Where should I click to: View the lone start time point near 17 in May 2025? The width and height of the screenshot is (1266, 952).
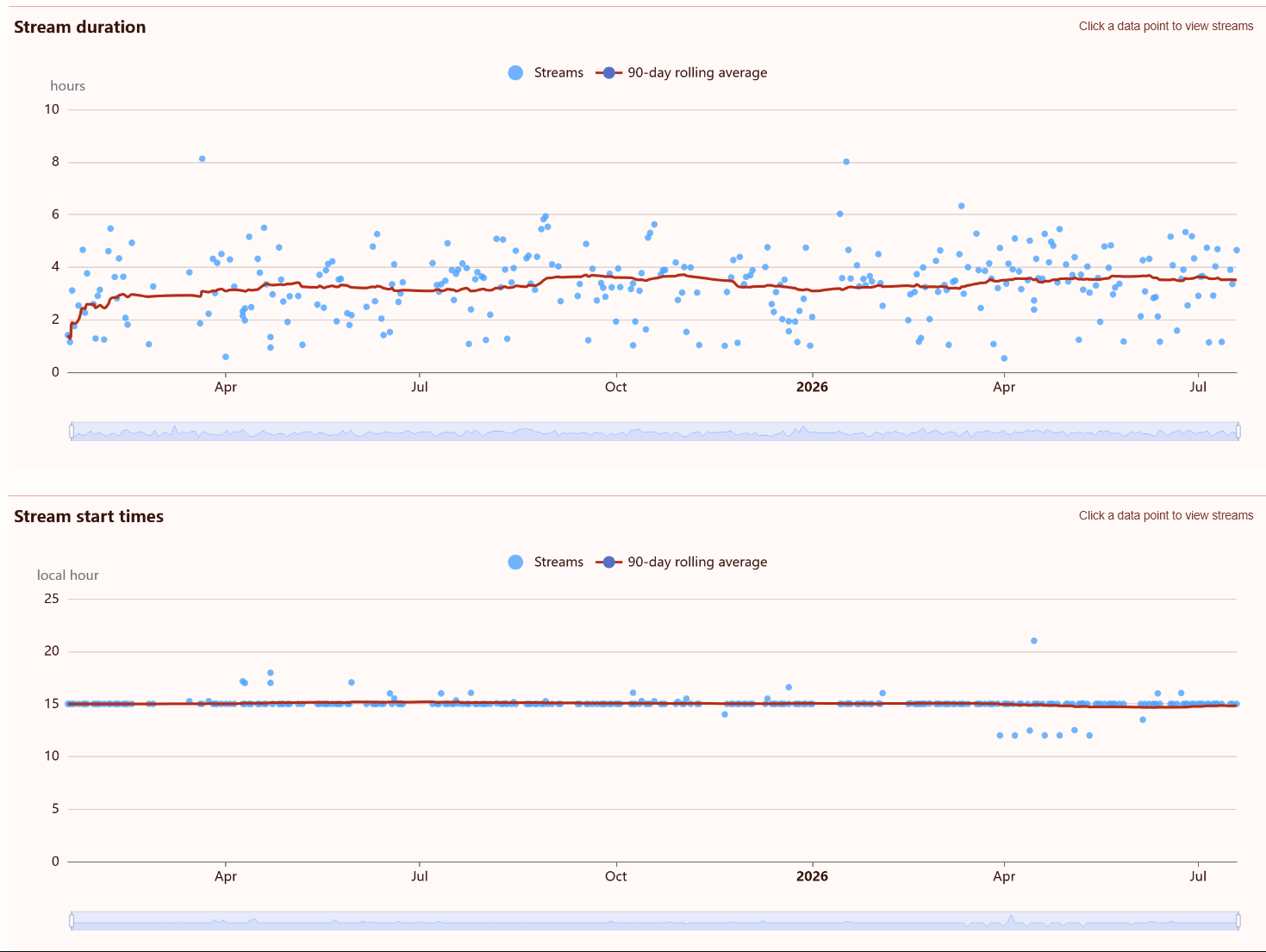(x=352, y=682)
